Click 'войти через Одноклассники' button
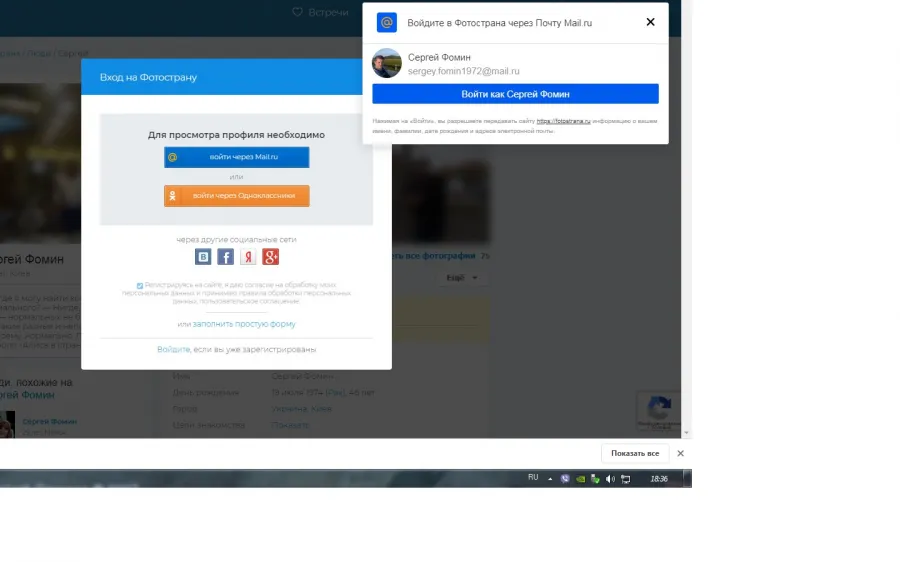The height and width of the screenshot is (562, 900). click(236, 196)
